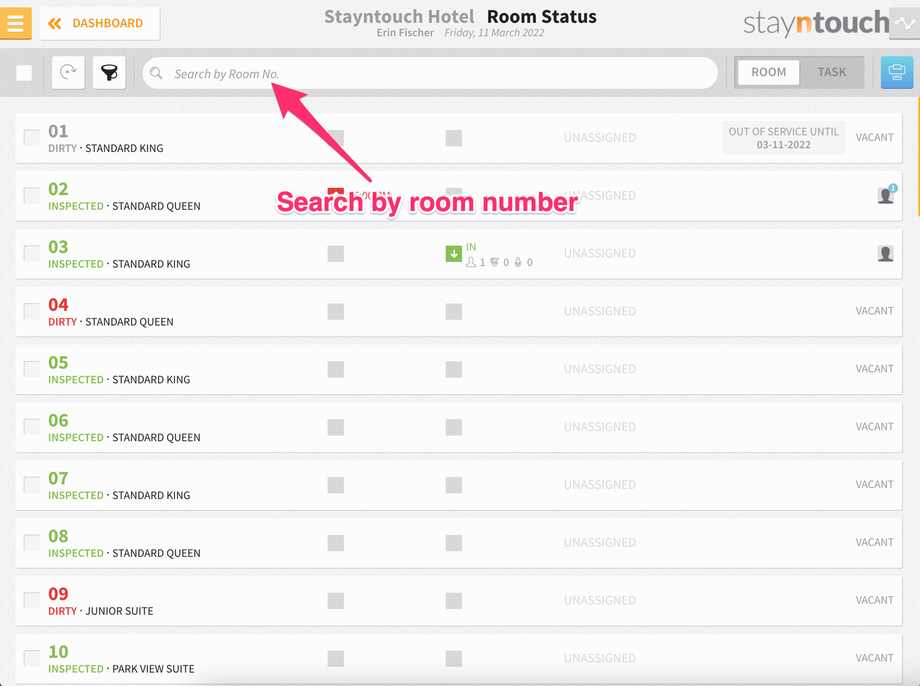The width and height of the screenshot is (920, 686).
Task: Click 'Friday, 11 March 2022' business date
Action: 494,33
